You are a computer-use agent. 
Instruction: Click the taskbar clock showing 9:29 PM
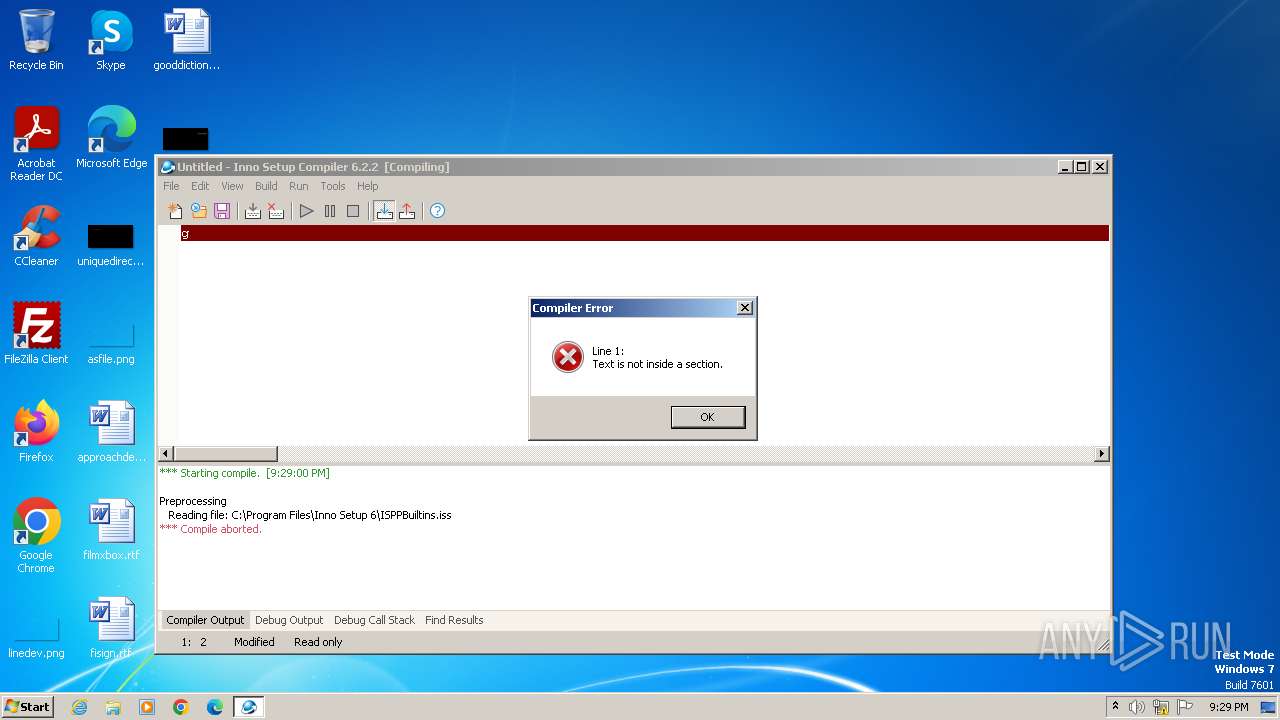pos(1228,707)
